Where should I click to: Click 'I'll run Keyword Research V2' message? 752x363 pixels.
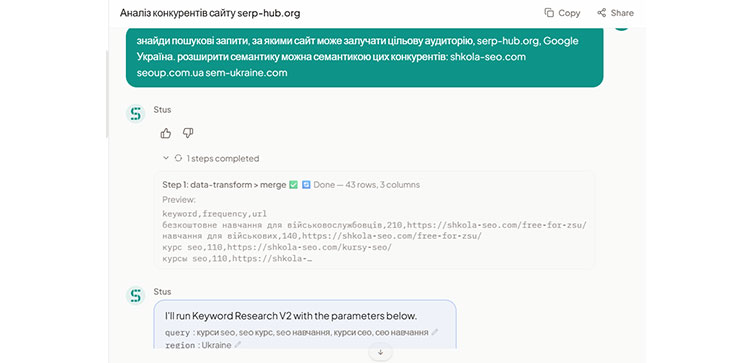pos(291,316)
